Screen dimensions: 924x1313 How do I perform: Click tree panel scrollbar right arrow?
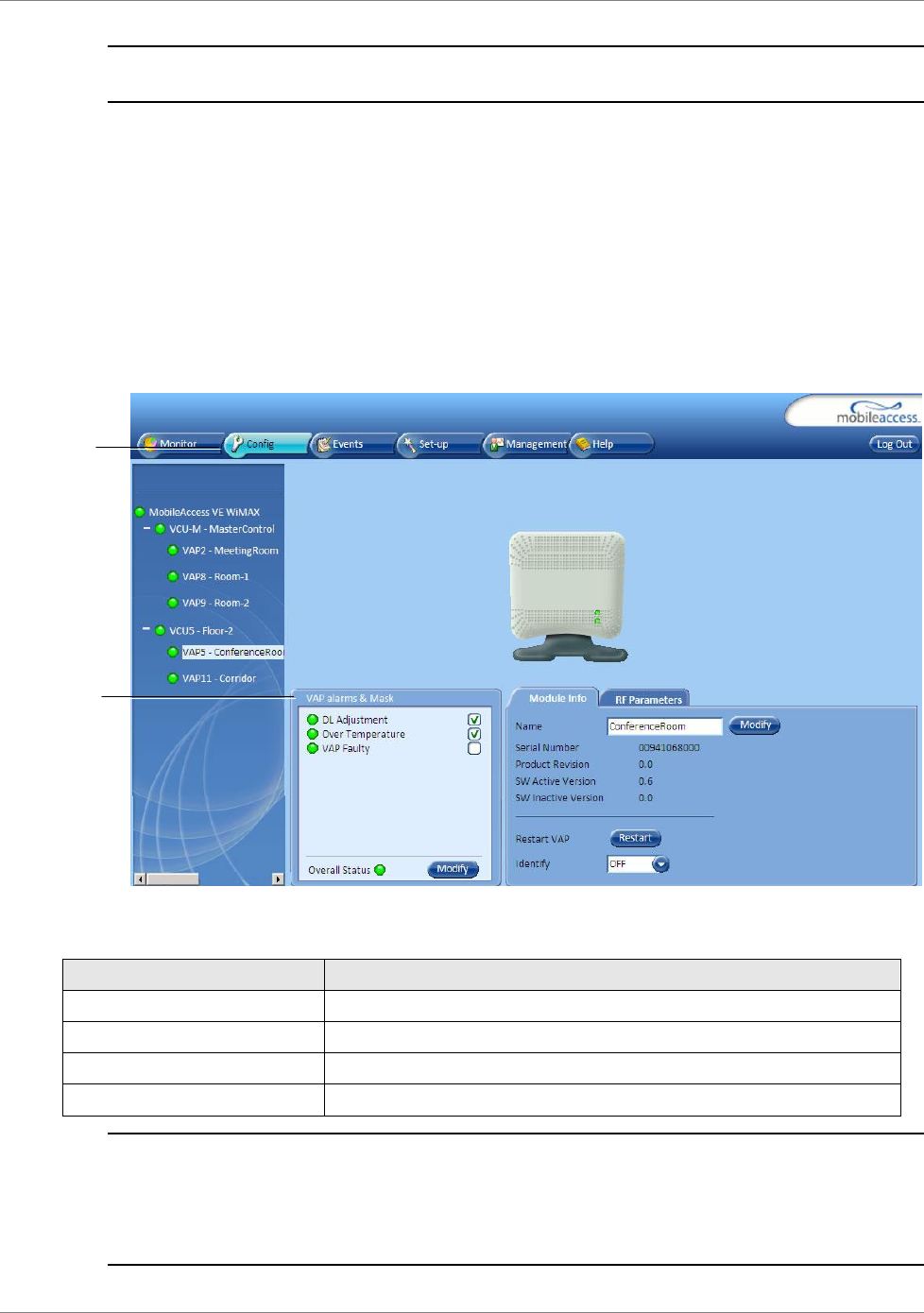278,879
